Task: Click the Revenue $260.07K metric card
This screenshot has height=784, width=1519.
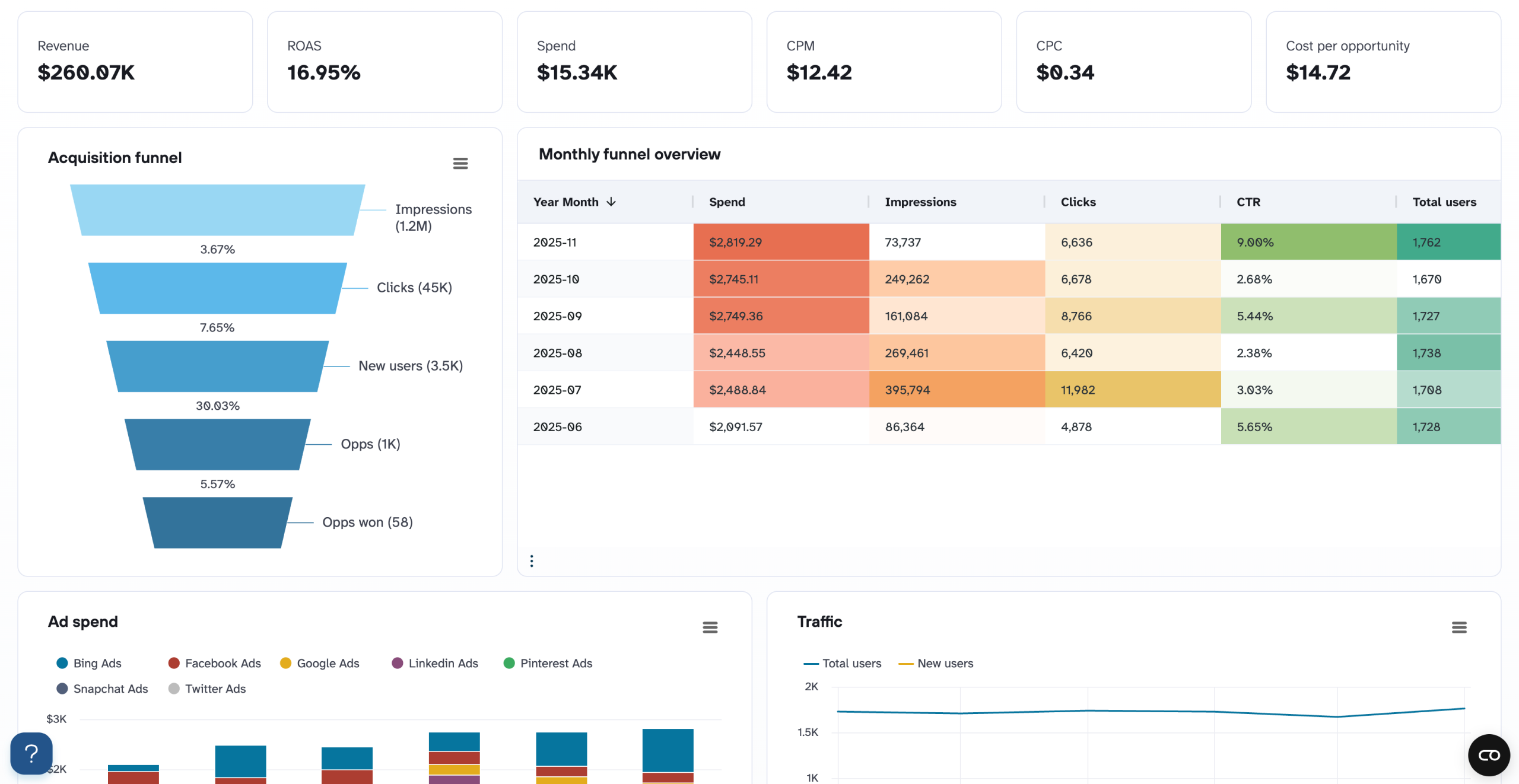Action: tap(135, 62)
